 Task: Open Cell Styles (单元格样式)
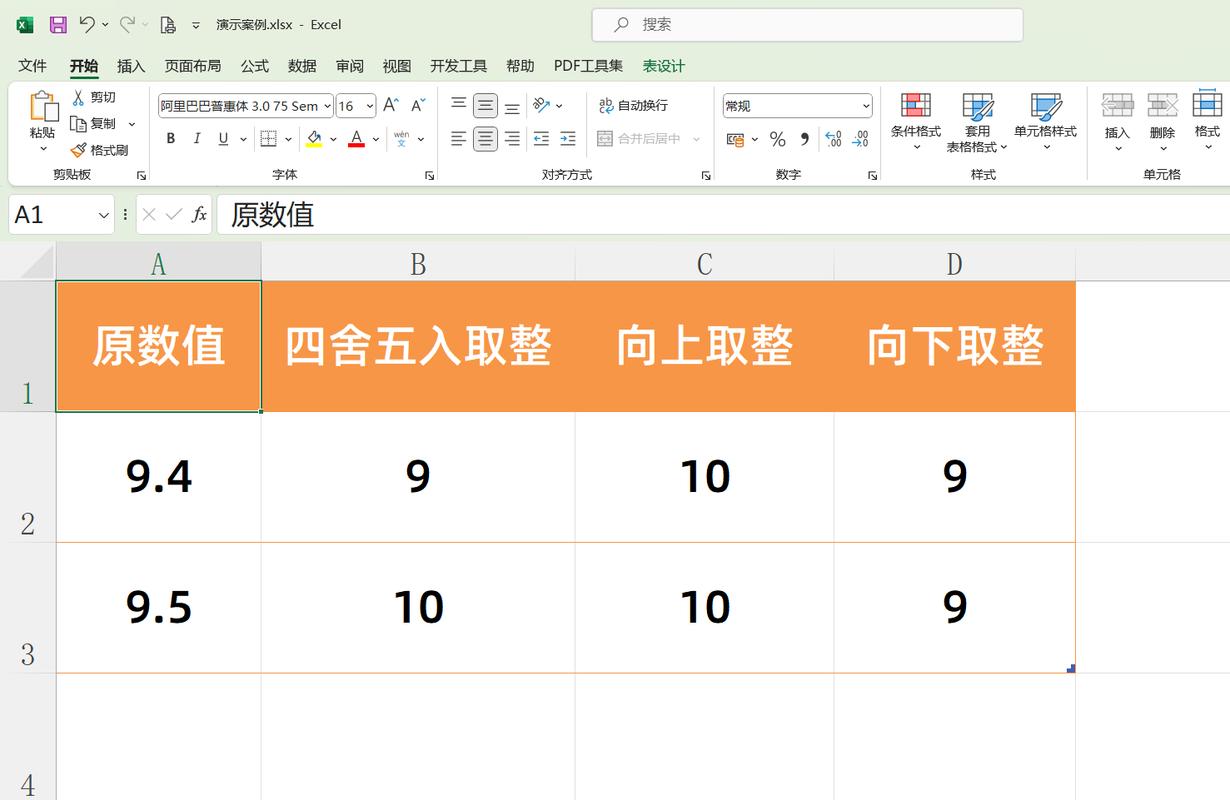click(1045, 122)
